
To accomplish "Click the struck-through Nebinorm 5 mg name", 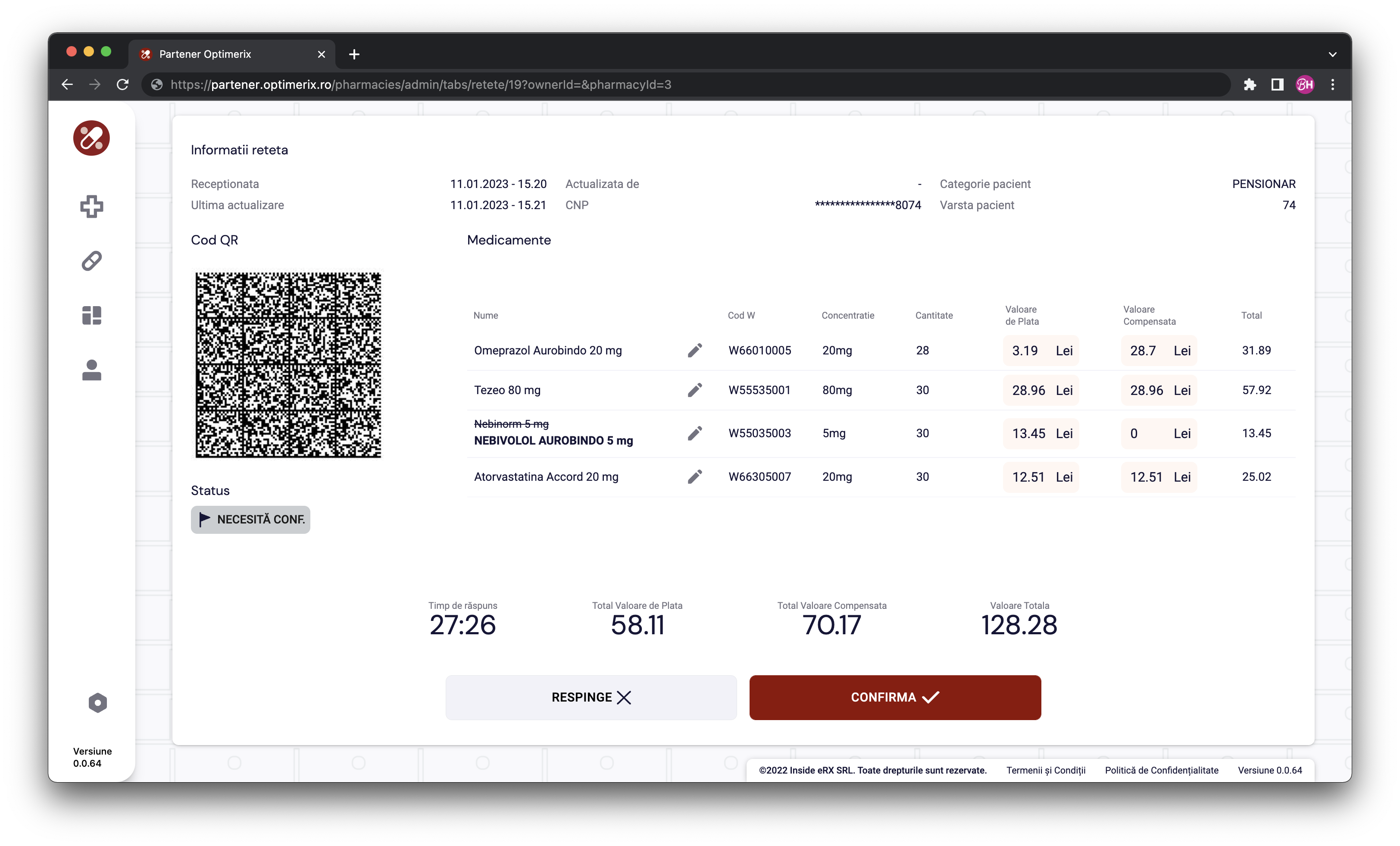I will [511, 423].
